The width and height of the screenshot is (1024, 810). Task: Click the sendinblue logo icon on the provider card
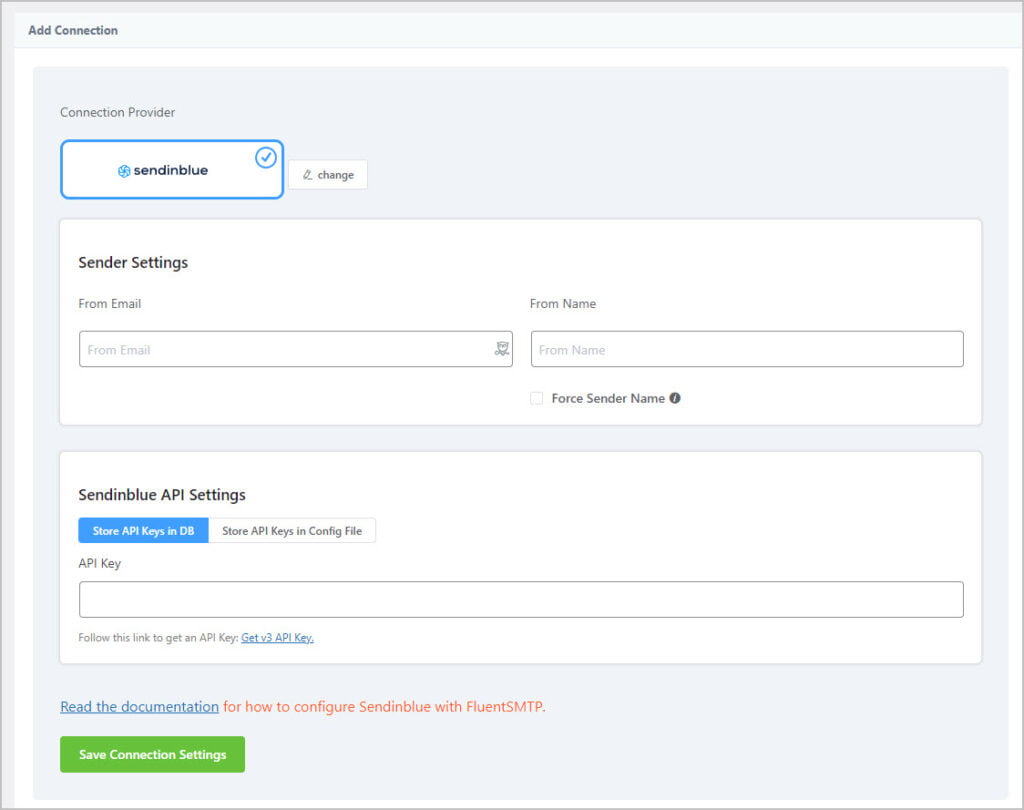coord(124,169)
